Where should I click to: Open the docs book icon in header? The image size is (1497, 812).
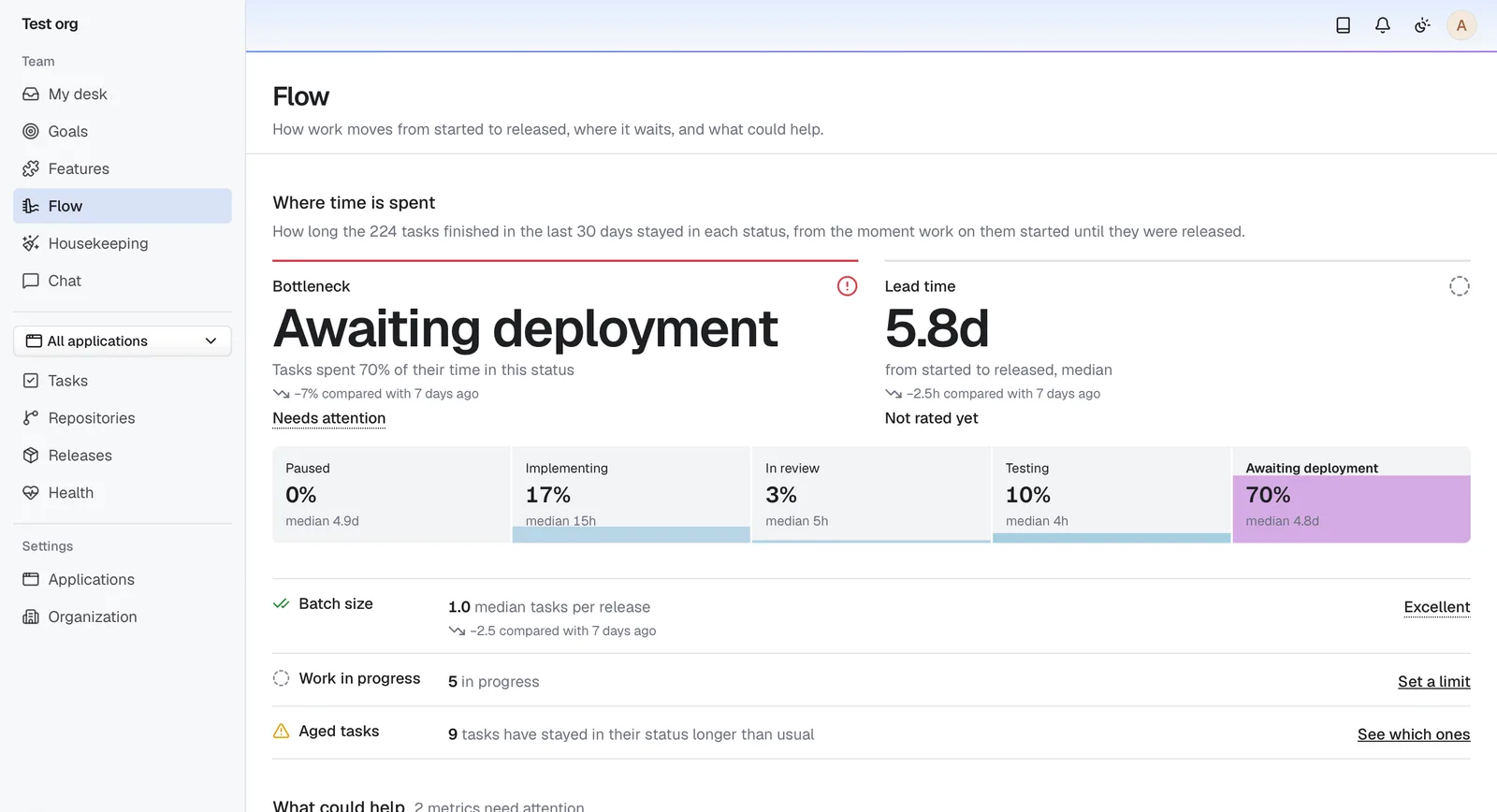(x=1343, y=25)
